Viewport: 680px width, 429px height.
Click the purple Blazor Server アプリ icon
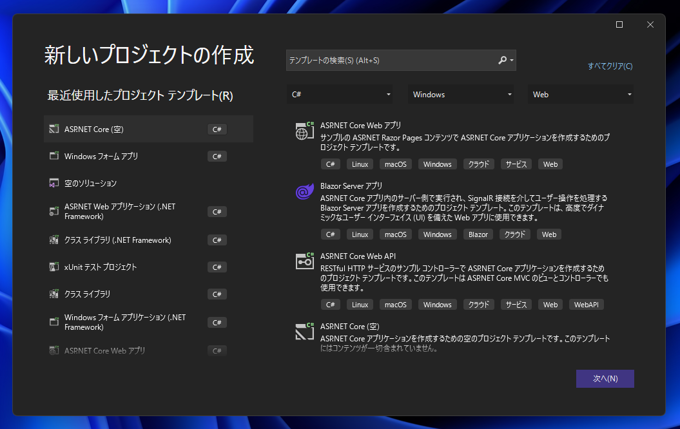coord(304,191)
